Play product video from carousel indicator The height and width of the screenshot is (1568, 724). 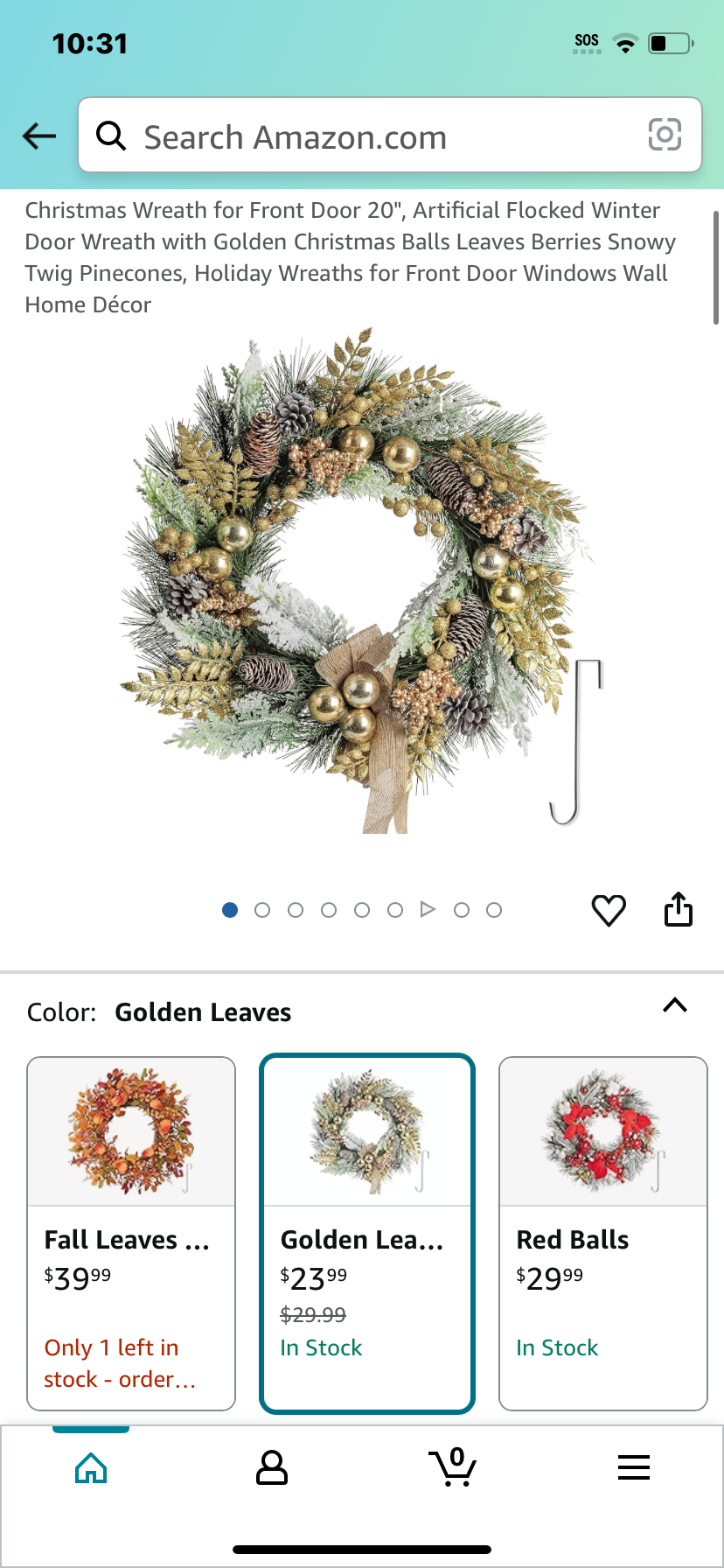428,909
